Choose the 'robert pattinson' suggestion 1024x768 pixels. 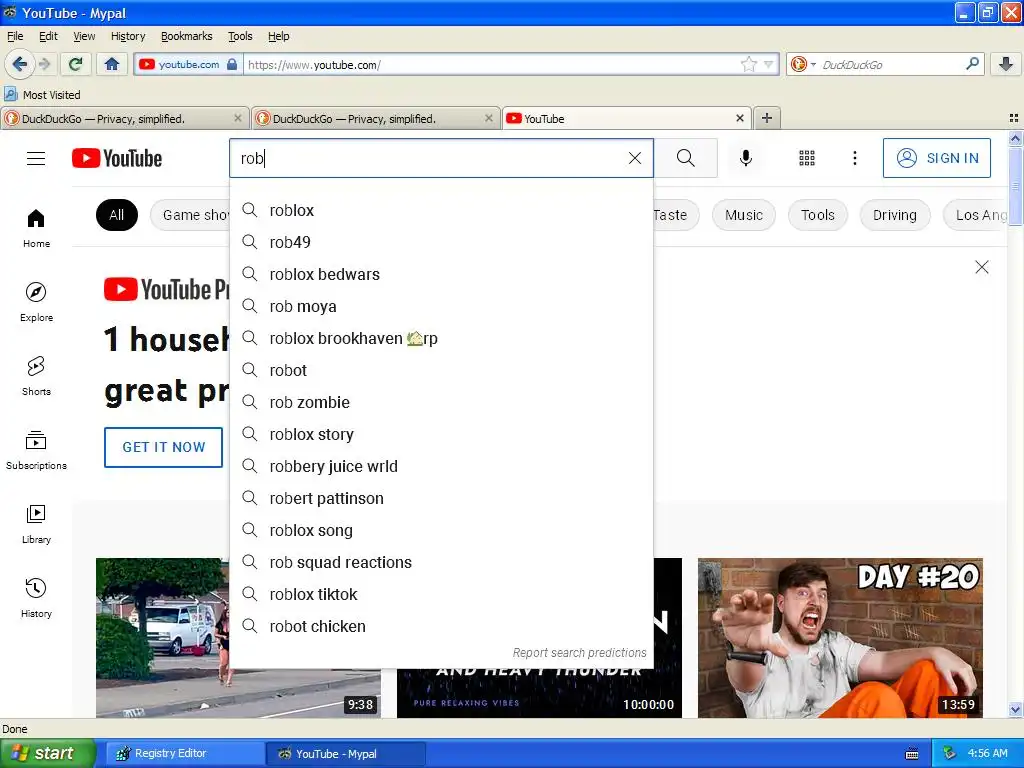[x=441, y=498]
